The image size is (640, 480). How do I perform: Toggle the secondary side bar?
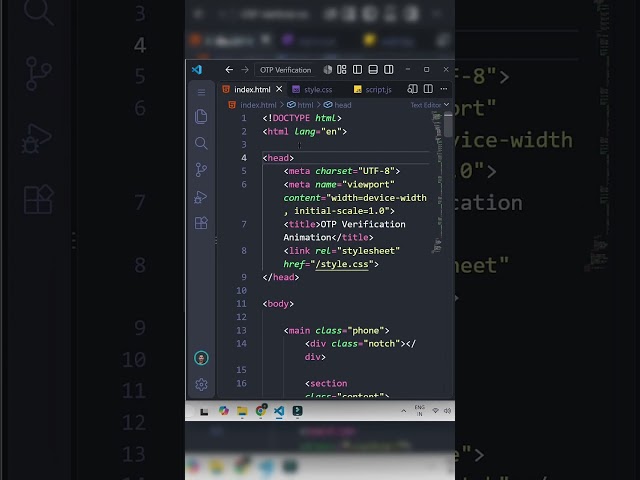389,70
